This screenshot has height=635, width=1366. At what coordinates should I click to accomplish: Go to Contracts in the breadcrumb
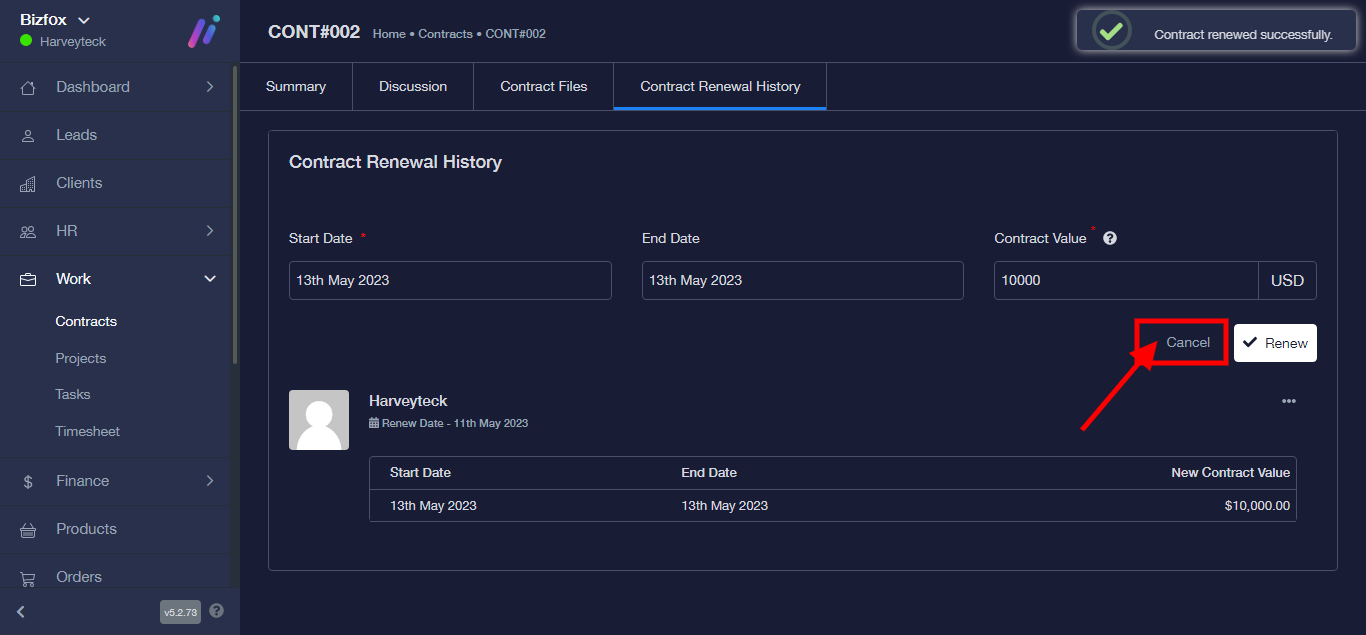(x=445, y=34)
